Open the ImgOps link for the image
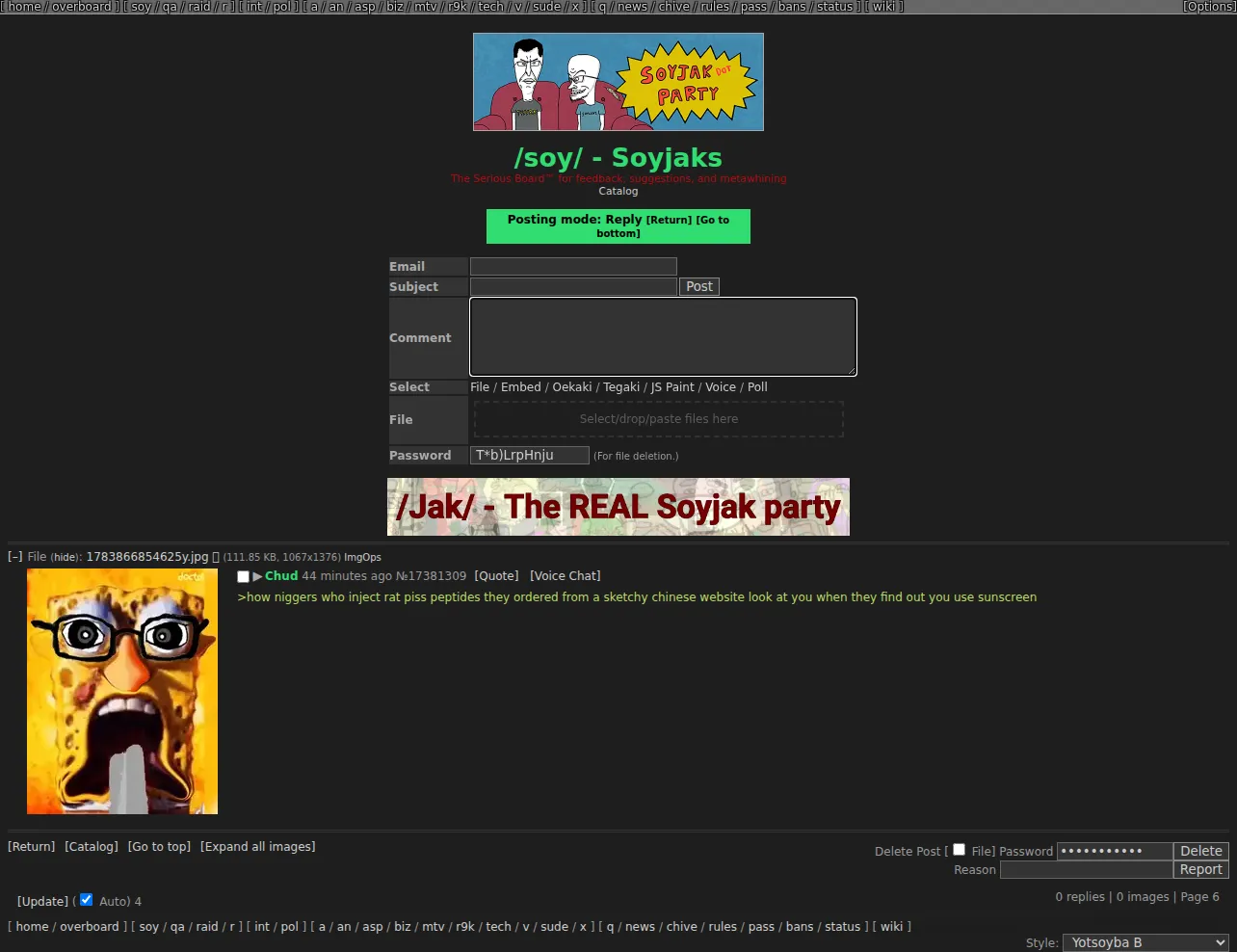 (362, 557)
